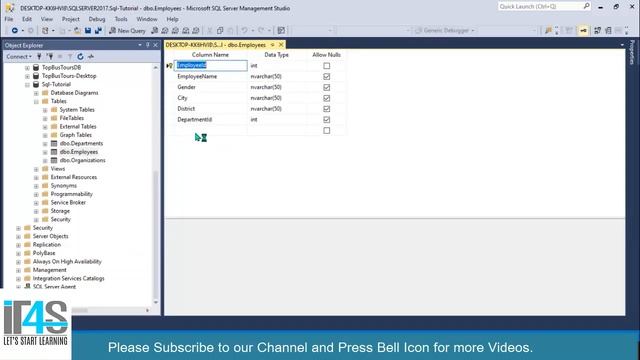Viewport: 640px width, 360px height.
Task: Expand the TopBusTours-Desktop database node
Action: (27, 76)
